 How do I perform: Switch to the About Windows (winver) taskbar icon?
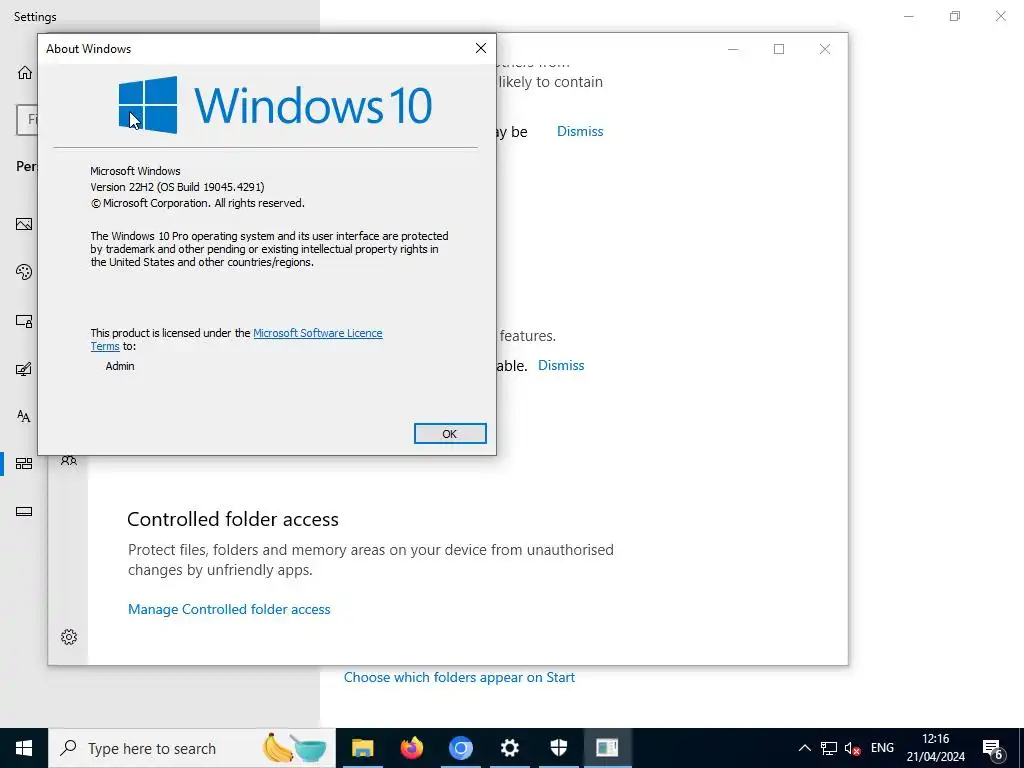click(607, 748)
